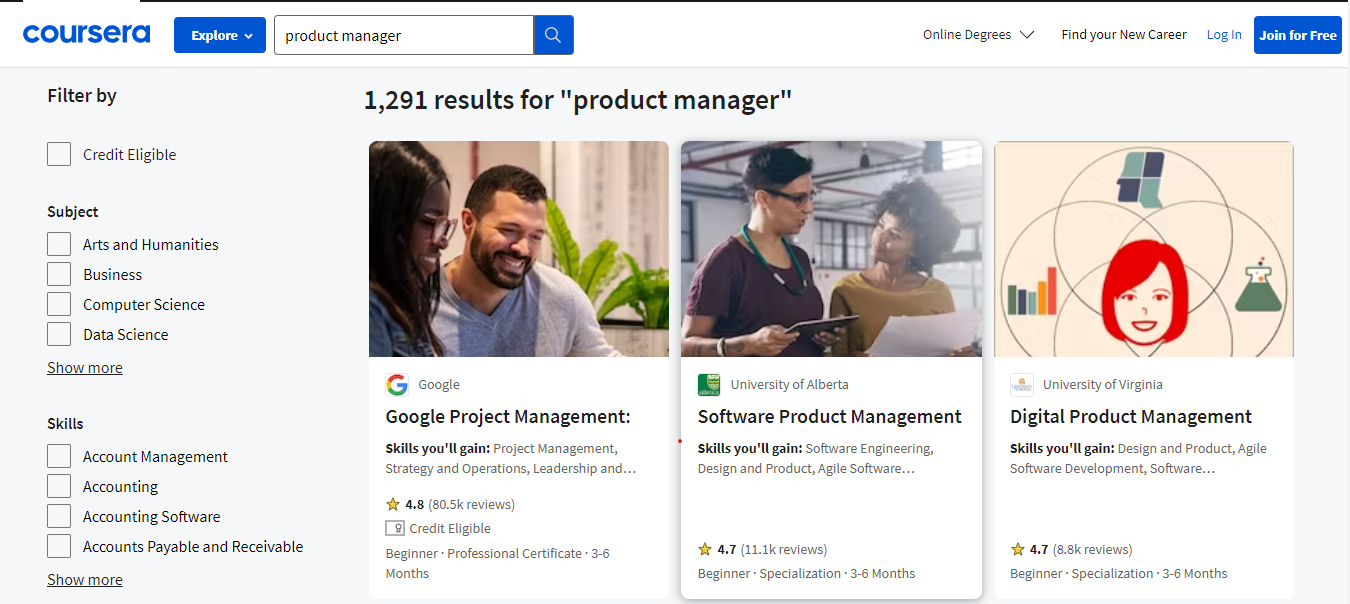
Task: Click the Credit Eligible badge icon on Google card
Action: (x=395, y=528)
